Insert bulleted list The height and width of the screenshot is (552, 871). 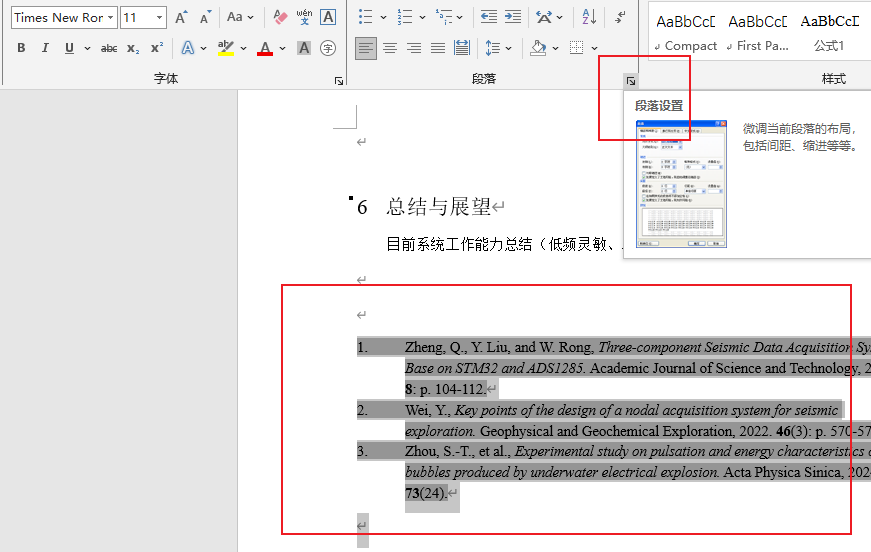(366, 17)
